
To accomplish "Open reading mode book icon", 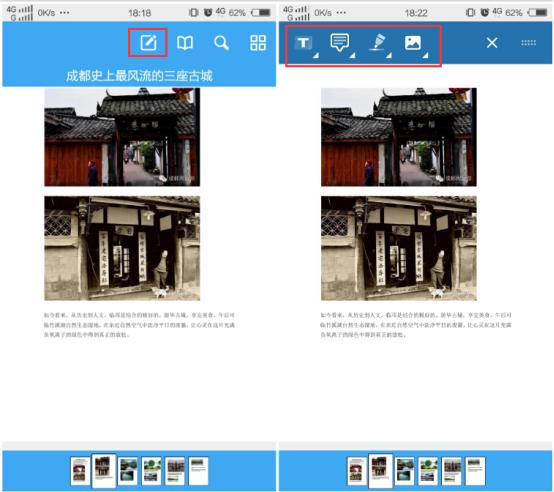I will point(185,43).
